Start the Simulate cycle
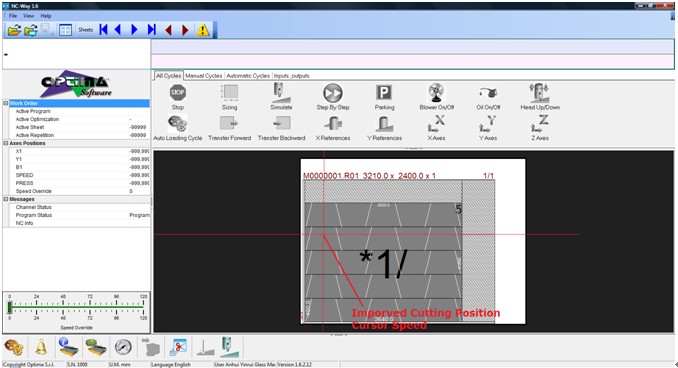The image size is (678, 368). click(x=281, y=93)
